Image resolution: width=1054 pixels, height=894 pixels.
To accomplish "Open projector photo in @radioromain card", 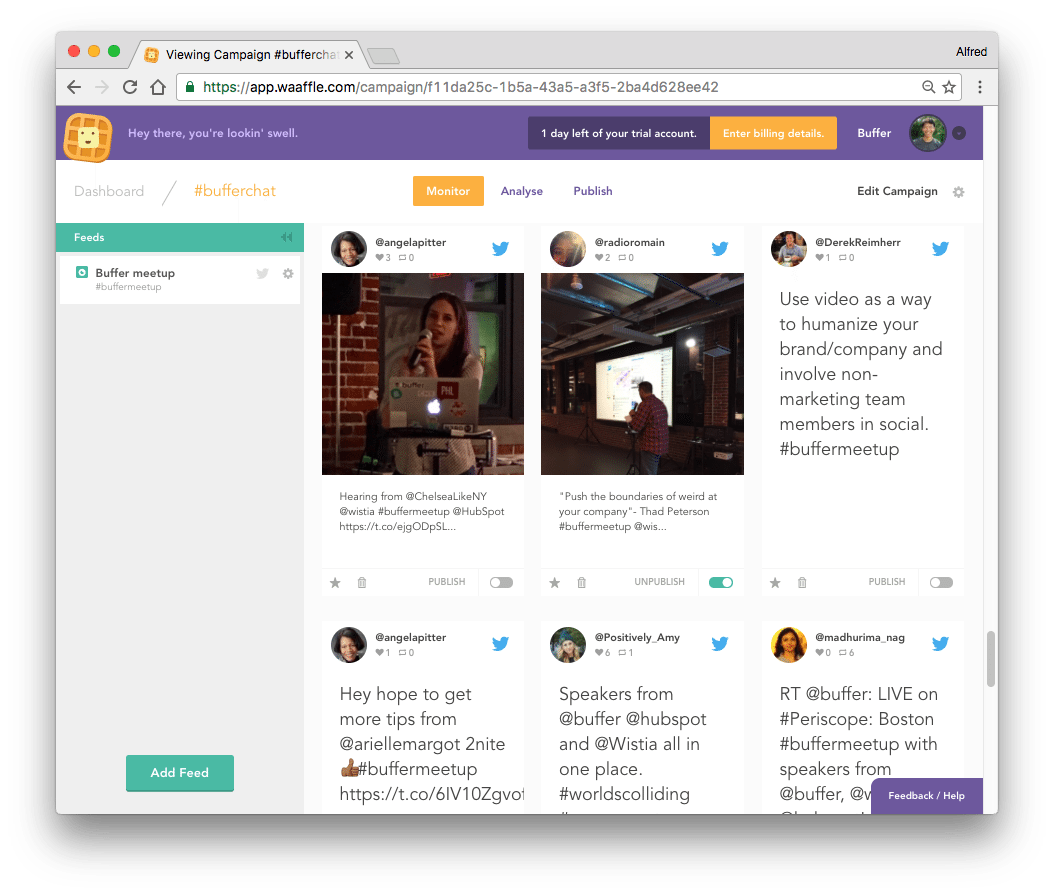I will (x=642, y=374).
